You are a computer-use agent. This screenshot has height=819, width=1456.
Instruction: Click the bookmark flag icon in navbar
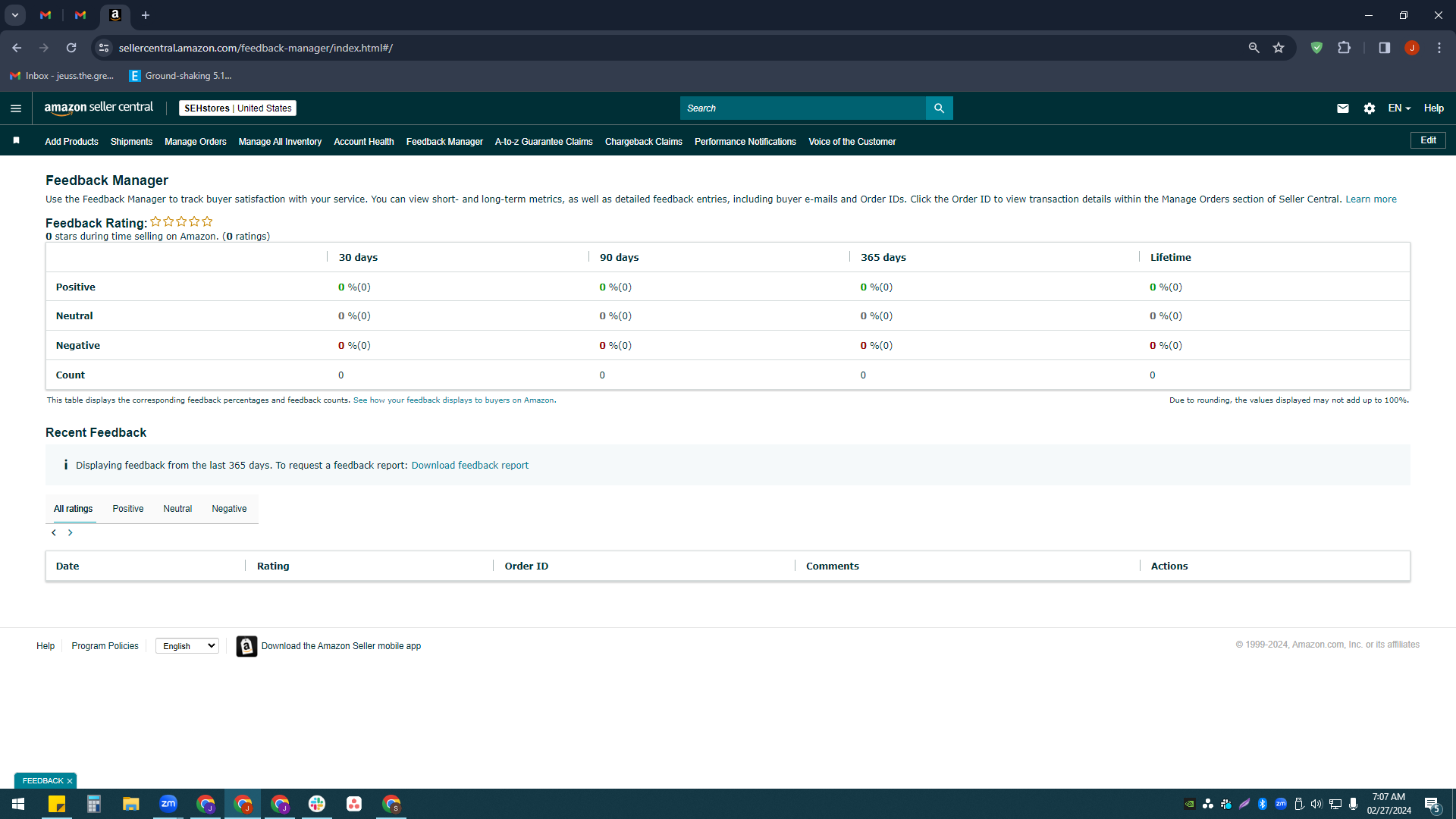click(x=17, y=141)
